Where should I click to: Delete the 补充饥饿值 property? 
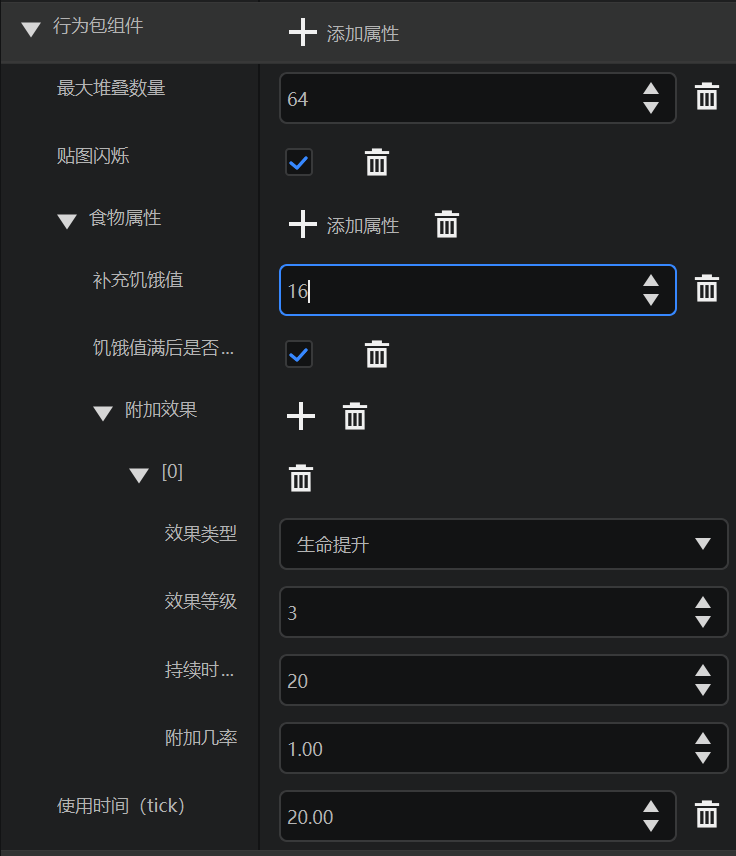707,288
